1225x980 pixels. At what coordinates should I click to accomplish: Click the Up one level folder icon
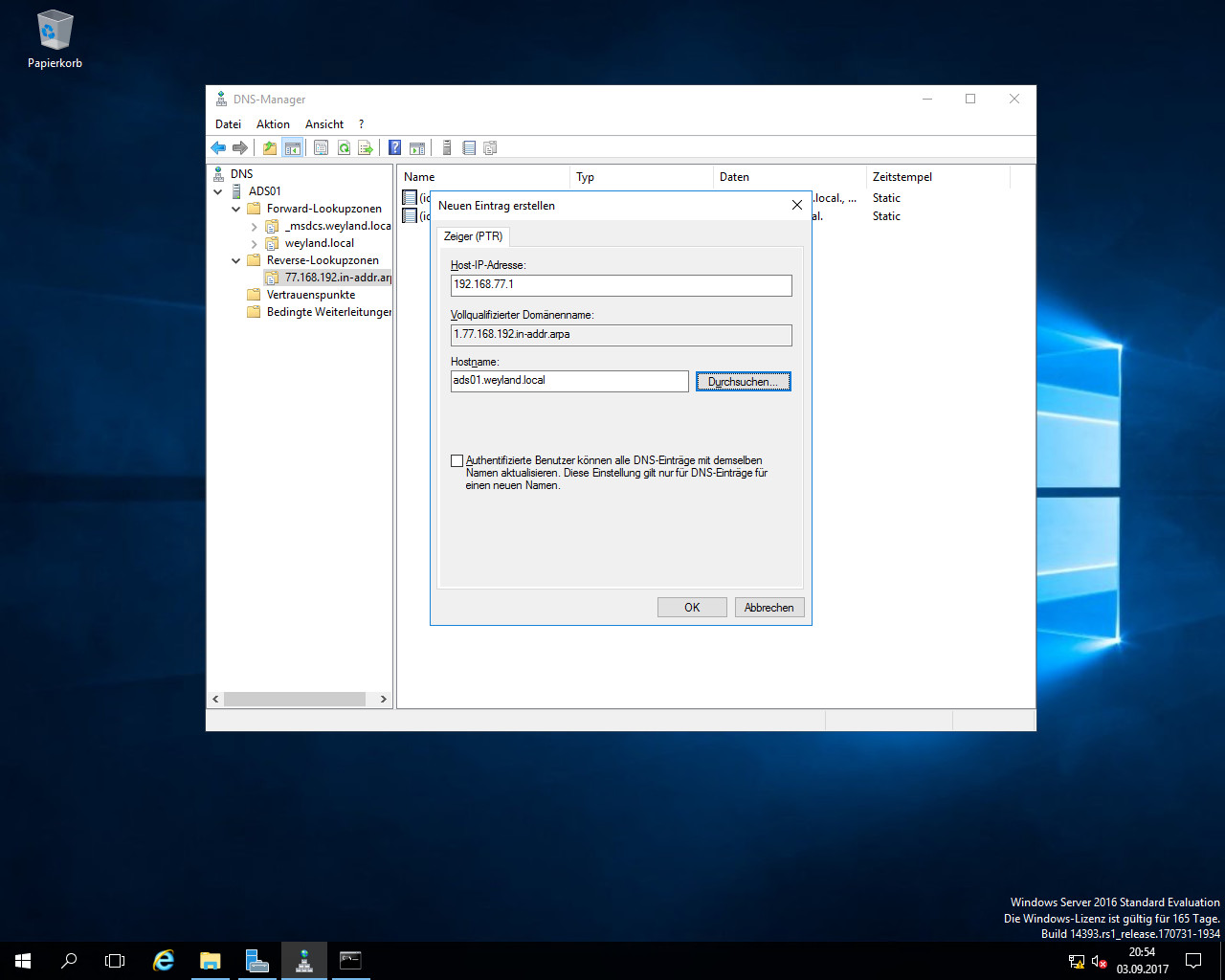point(270,147)
